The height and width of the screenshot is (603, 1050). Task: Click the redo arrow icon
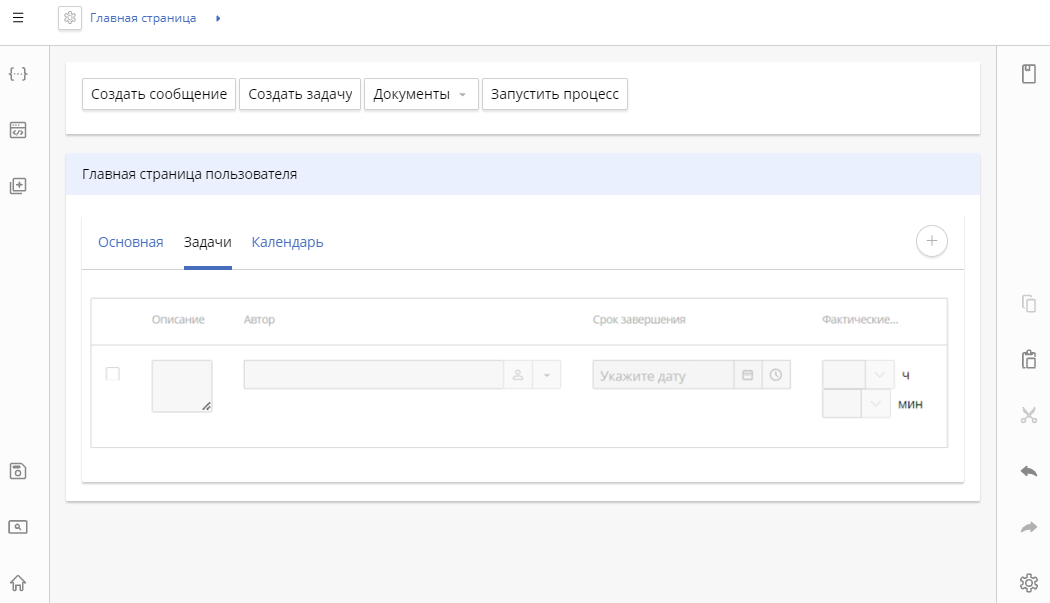pyautogui.click(x=1029, y=527)
